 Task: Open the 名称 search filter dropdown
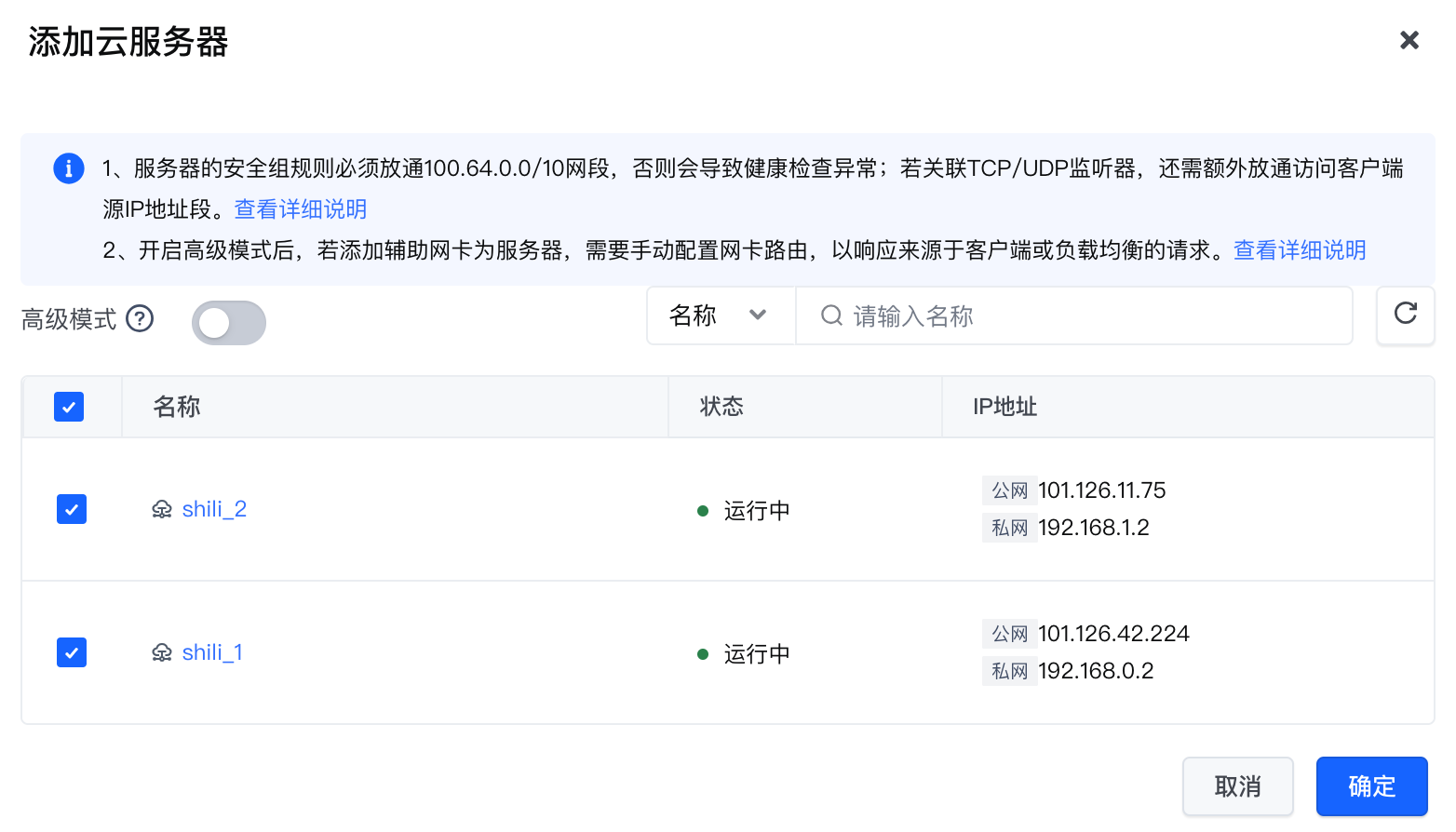click(720, 316)
